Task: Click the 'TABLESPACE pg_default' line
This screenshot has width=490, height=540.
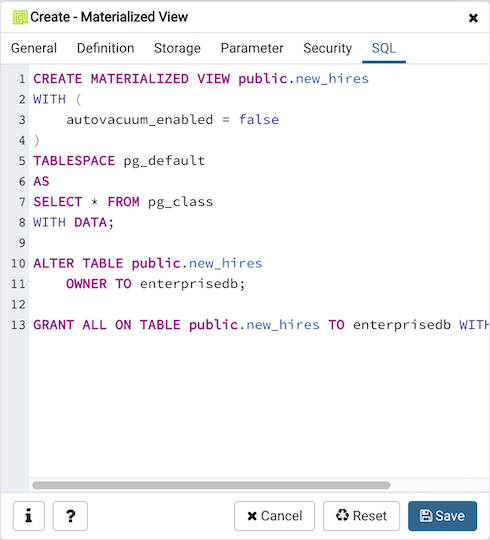Action: click(x=119, y=161)
